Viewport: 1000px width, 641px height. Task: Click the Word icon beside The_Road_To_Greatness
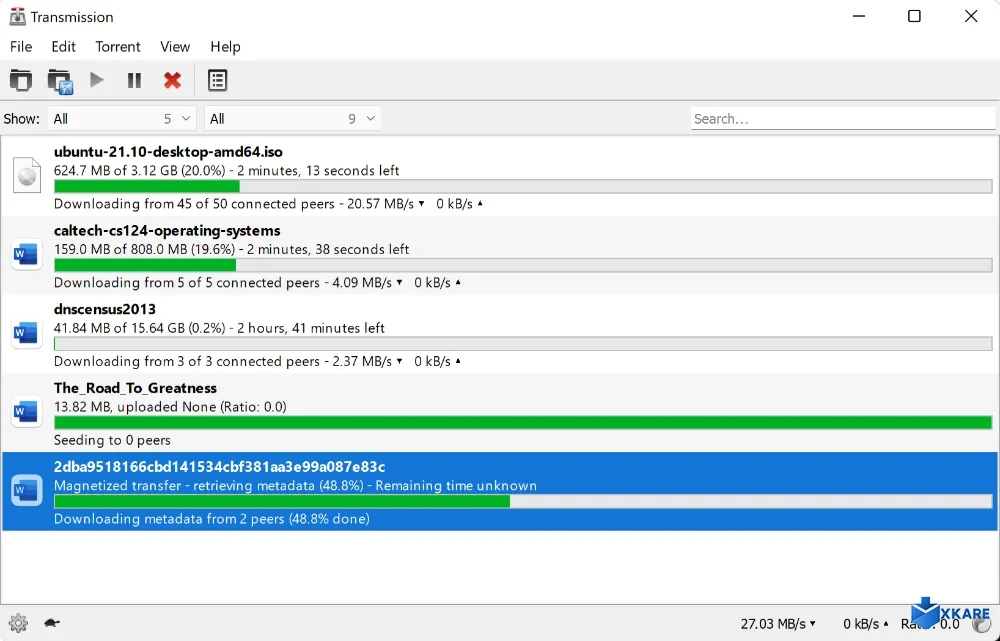point(27,412)
